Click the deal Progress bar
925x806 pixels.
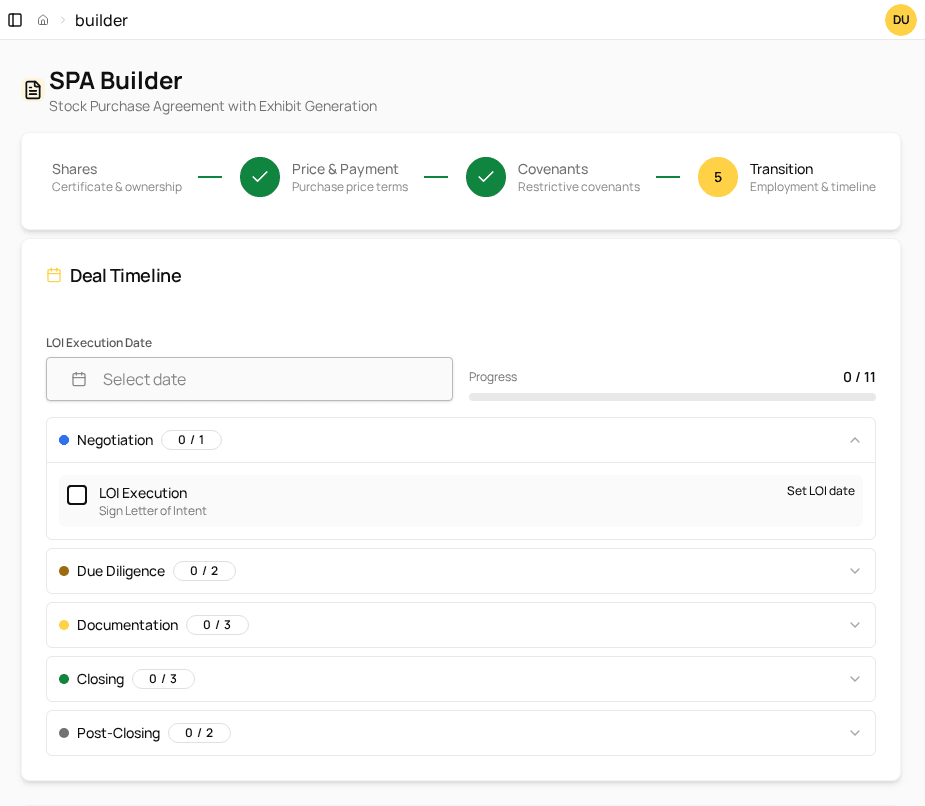pos(671,397)
